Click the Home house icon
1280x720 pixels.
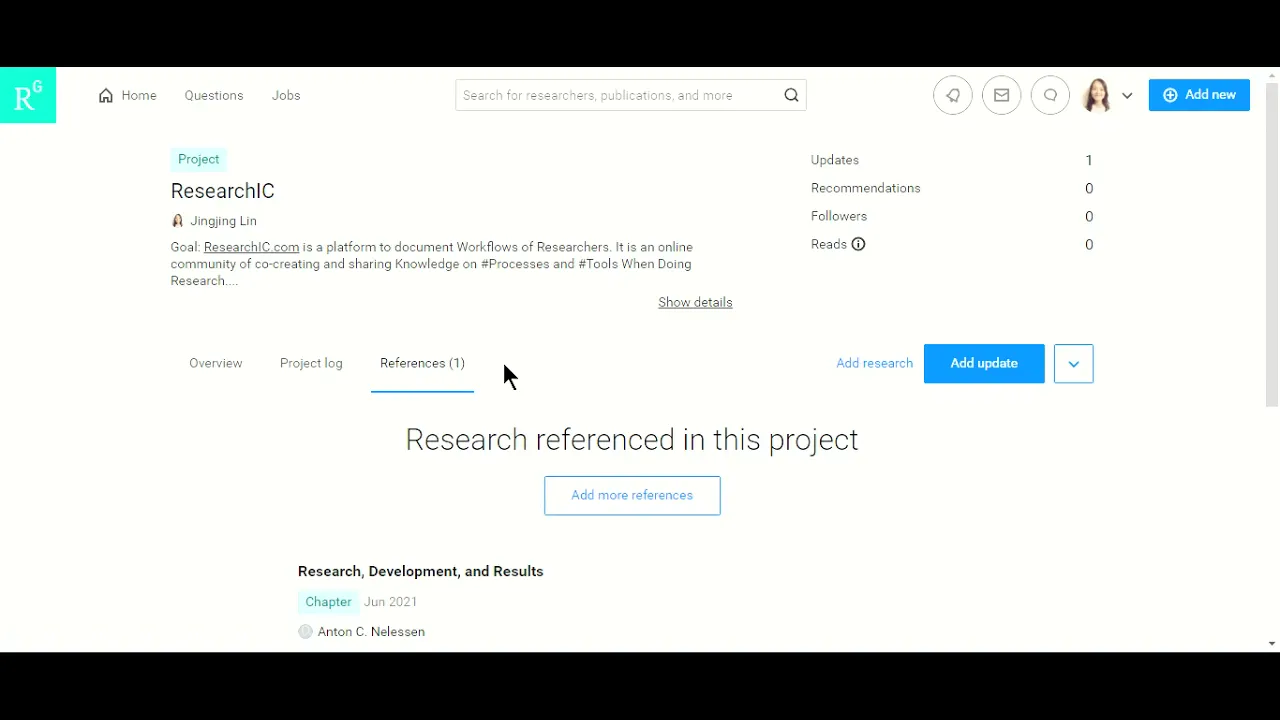[x=106, y=96]
